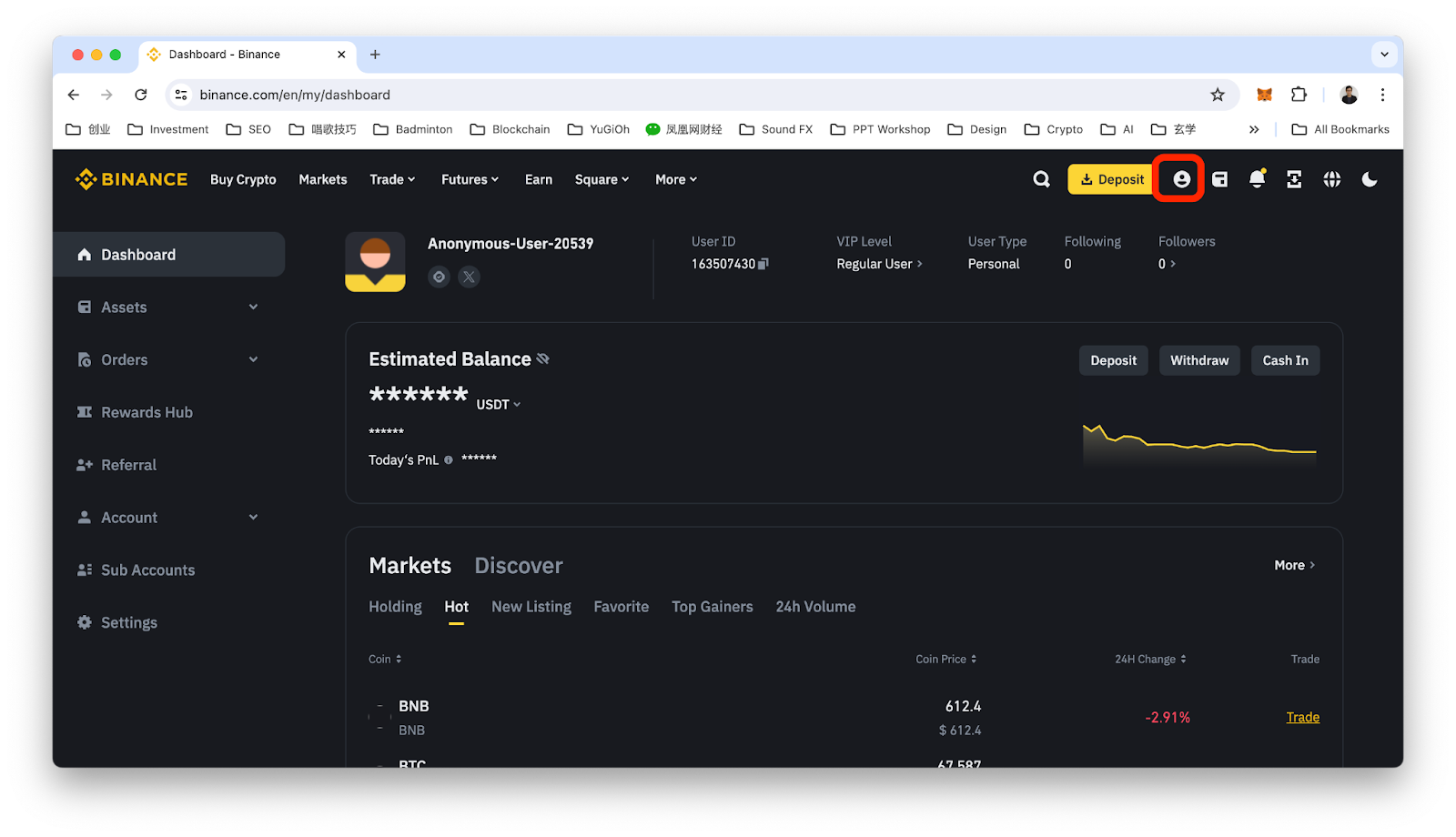Open the search magnifier in Binance header

pos(1041,179)
